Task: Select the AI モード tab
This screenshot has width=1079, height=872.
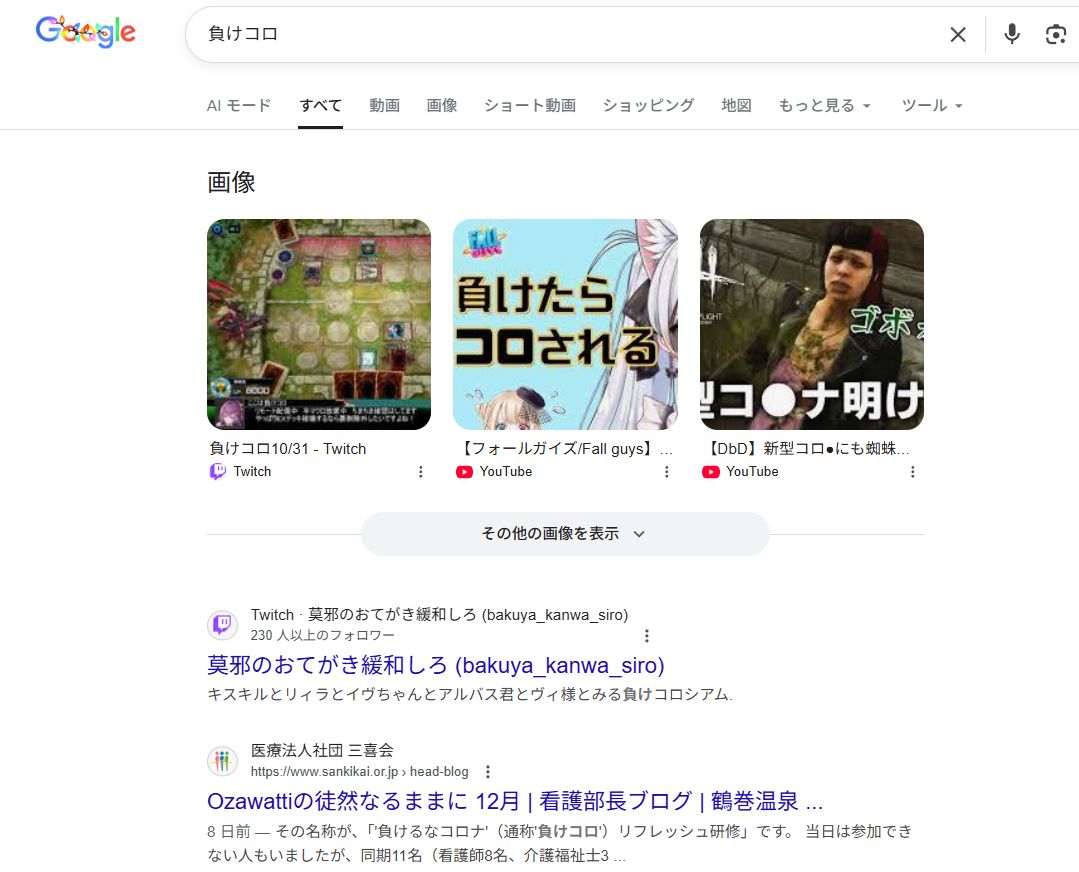Action: pyautogui.click(x=239, y=105)
